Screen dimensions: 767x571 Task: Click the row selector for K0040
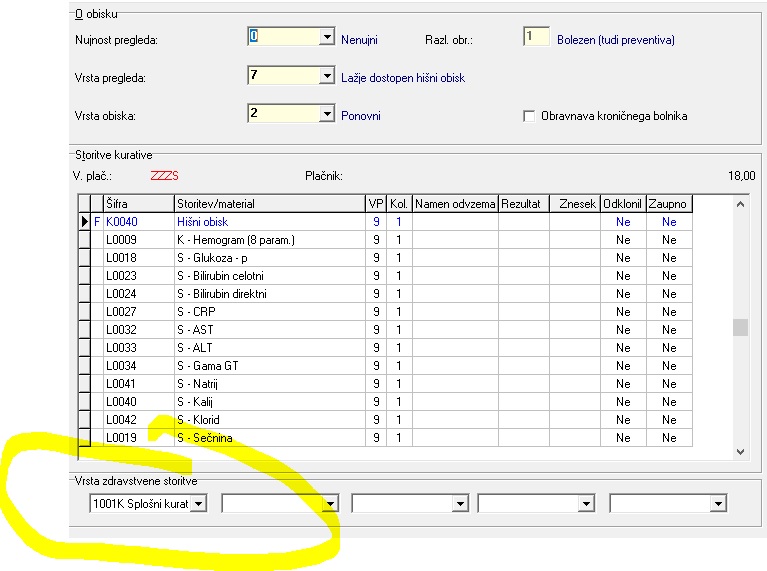click(85, 222)
